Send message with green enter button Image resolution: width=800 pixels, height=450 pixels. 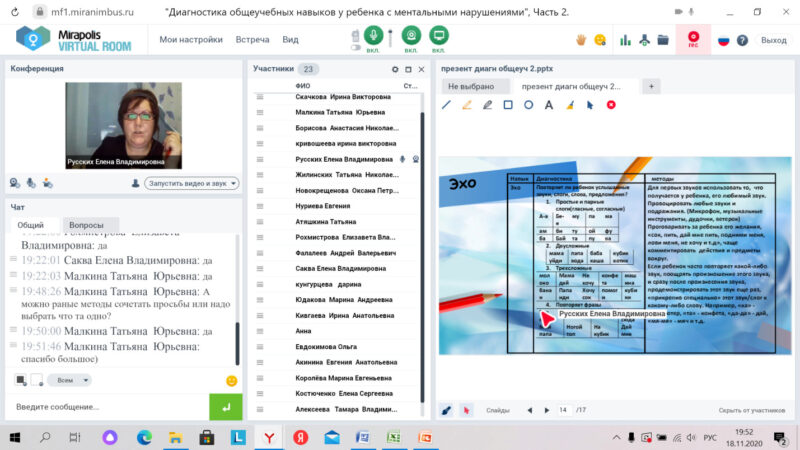point(226,407)
